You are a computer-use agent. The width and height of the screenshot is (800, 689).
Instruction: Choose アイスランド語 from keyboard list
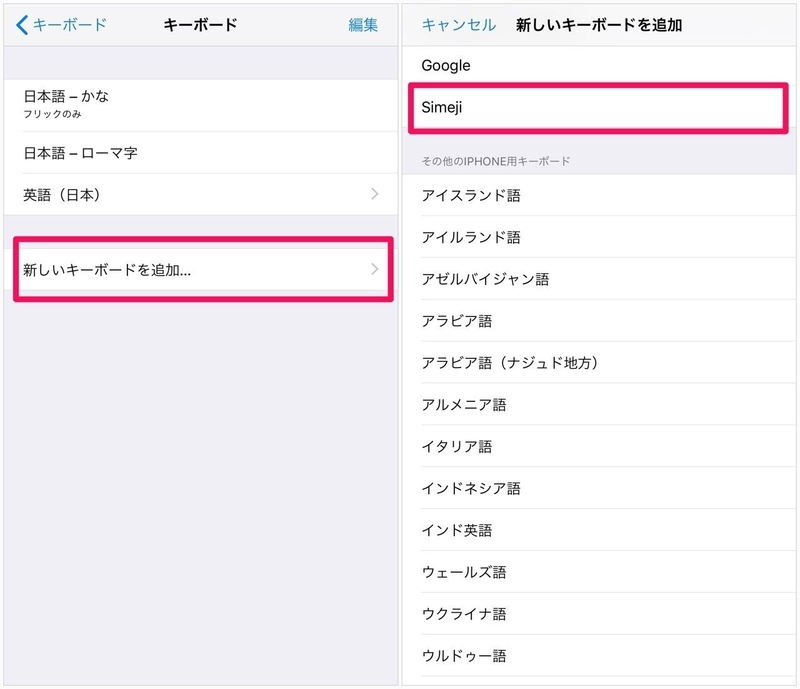[x=598, y=195]
